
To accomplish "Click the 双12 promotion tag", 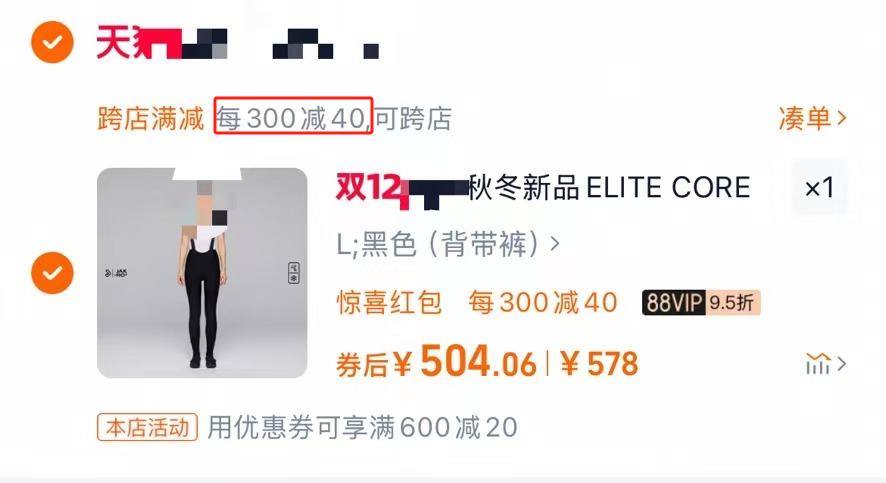I will tap(370, 188).
